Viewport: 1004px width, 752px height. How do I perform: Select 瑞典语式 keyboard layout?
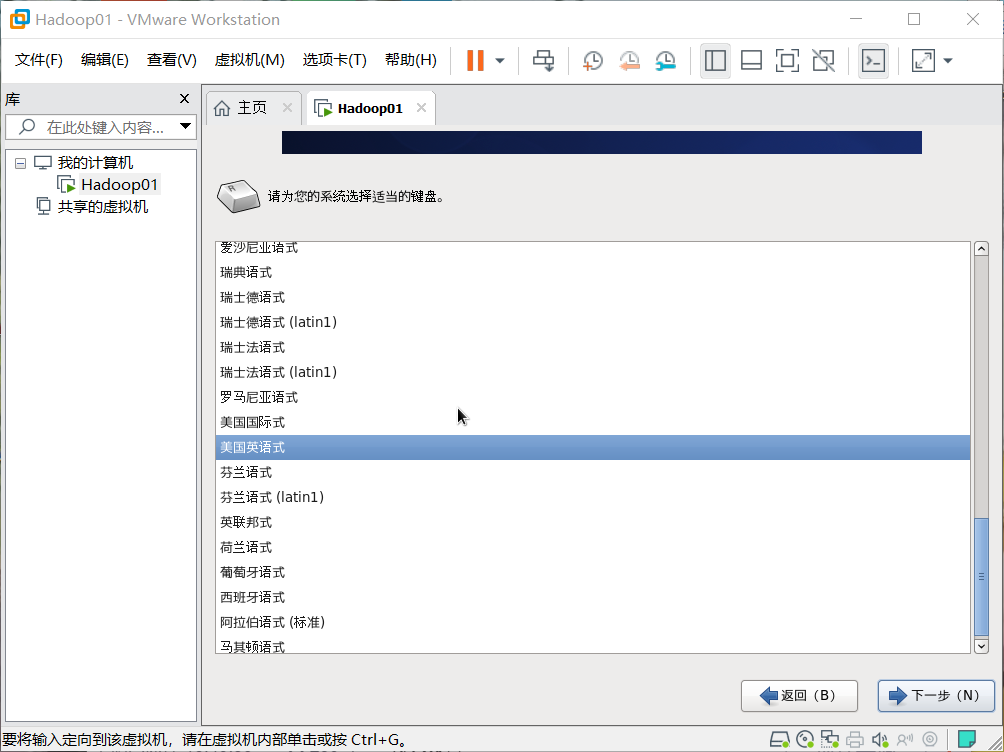coord(593,272)
